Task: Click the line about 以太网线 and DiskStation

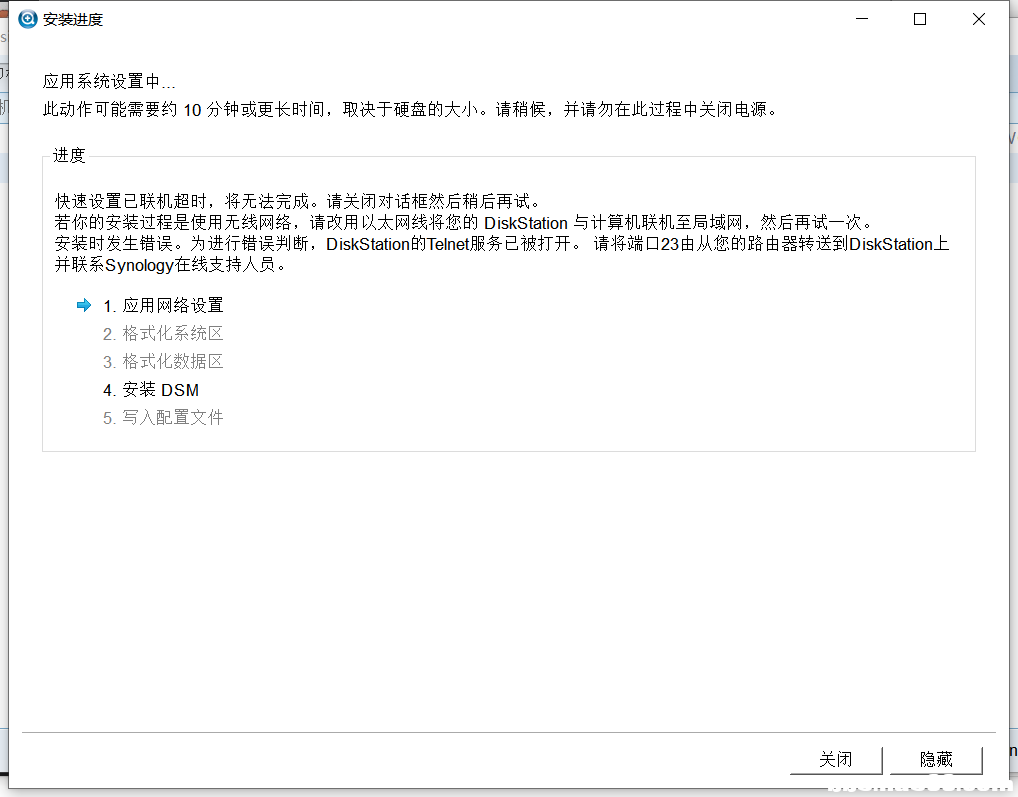Action: tap(463, 223)
